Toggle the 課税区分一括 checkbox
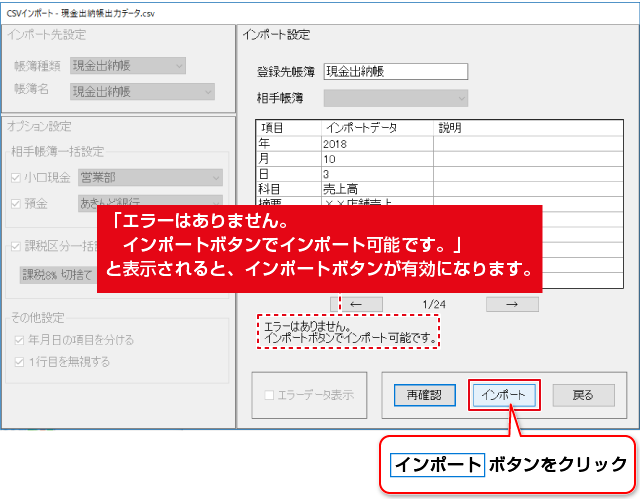Screen dimensions: 640x499 coord(15,247)
